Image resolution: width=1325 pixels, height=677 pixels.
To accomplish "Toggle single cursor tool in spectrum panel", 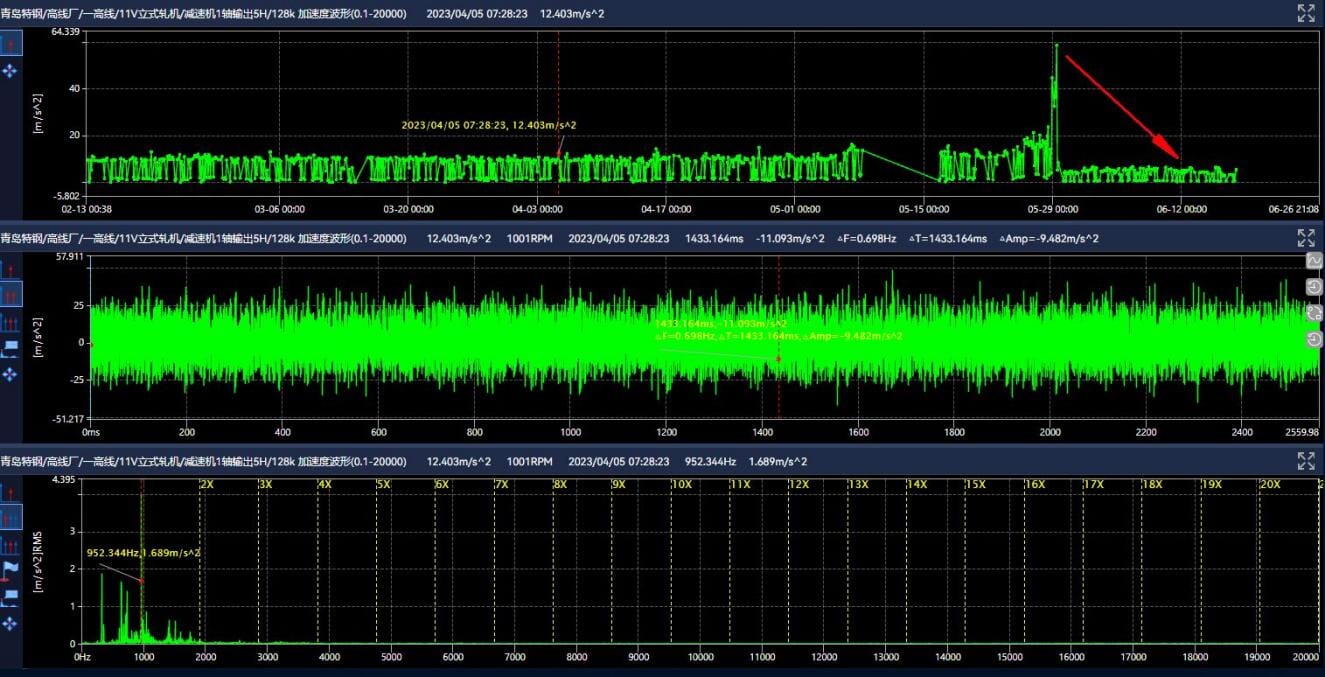I will click(10, 493).
